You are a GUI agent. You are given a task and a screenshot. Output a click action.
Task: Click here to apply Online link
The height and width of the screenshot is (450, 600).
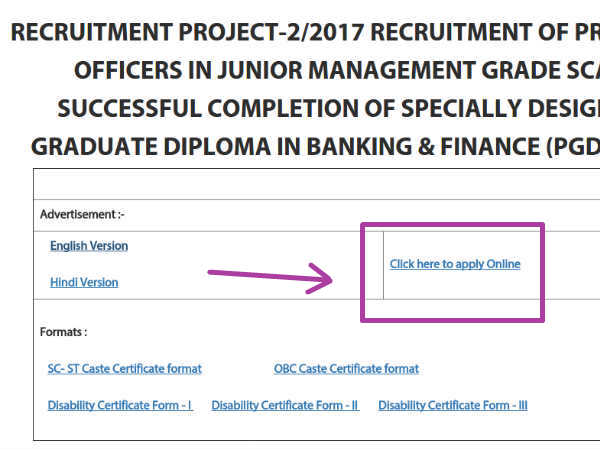[455, 264]
